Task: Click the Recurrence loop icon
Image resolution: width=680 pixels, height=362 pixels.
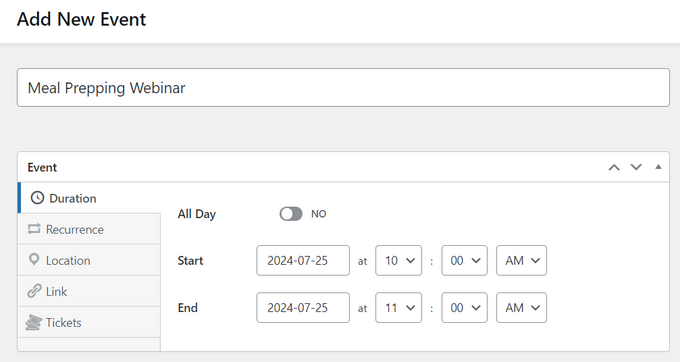Action: point(34,228)
